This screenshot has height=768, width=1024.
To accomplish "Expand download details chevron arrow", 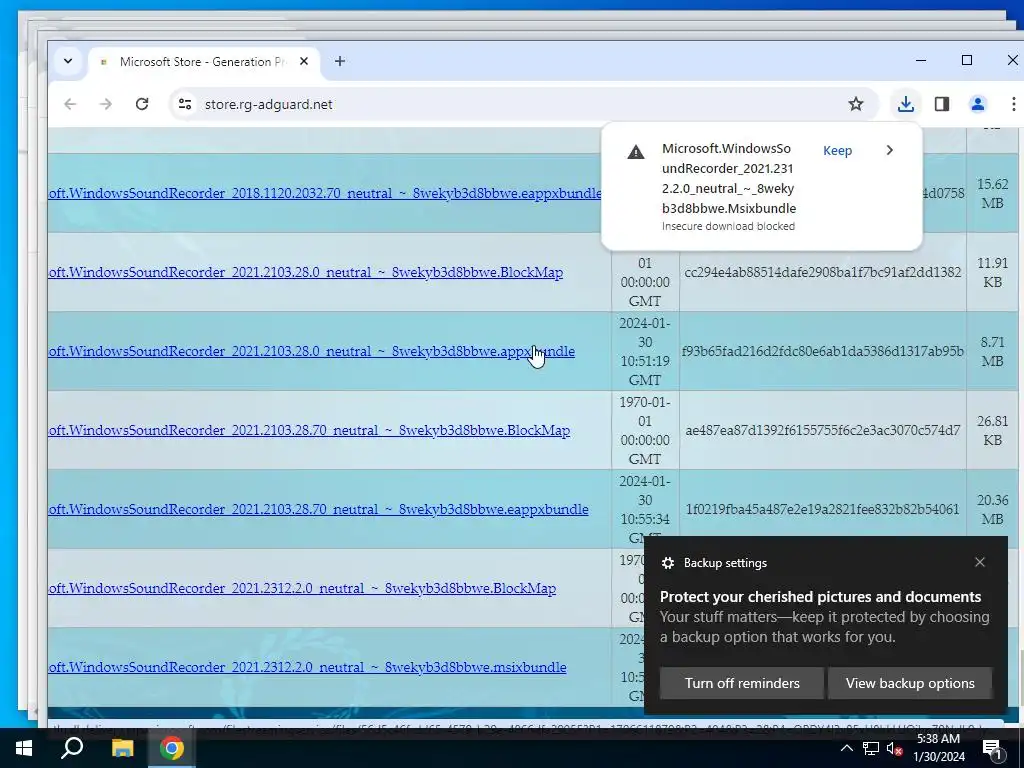I will pyautogui.click(x=889, y=150).
